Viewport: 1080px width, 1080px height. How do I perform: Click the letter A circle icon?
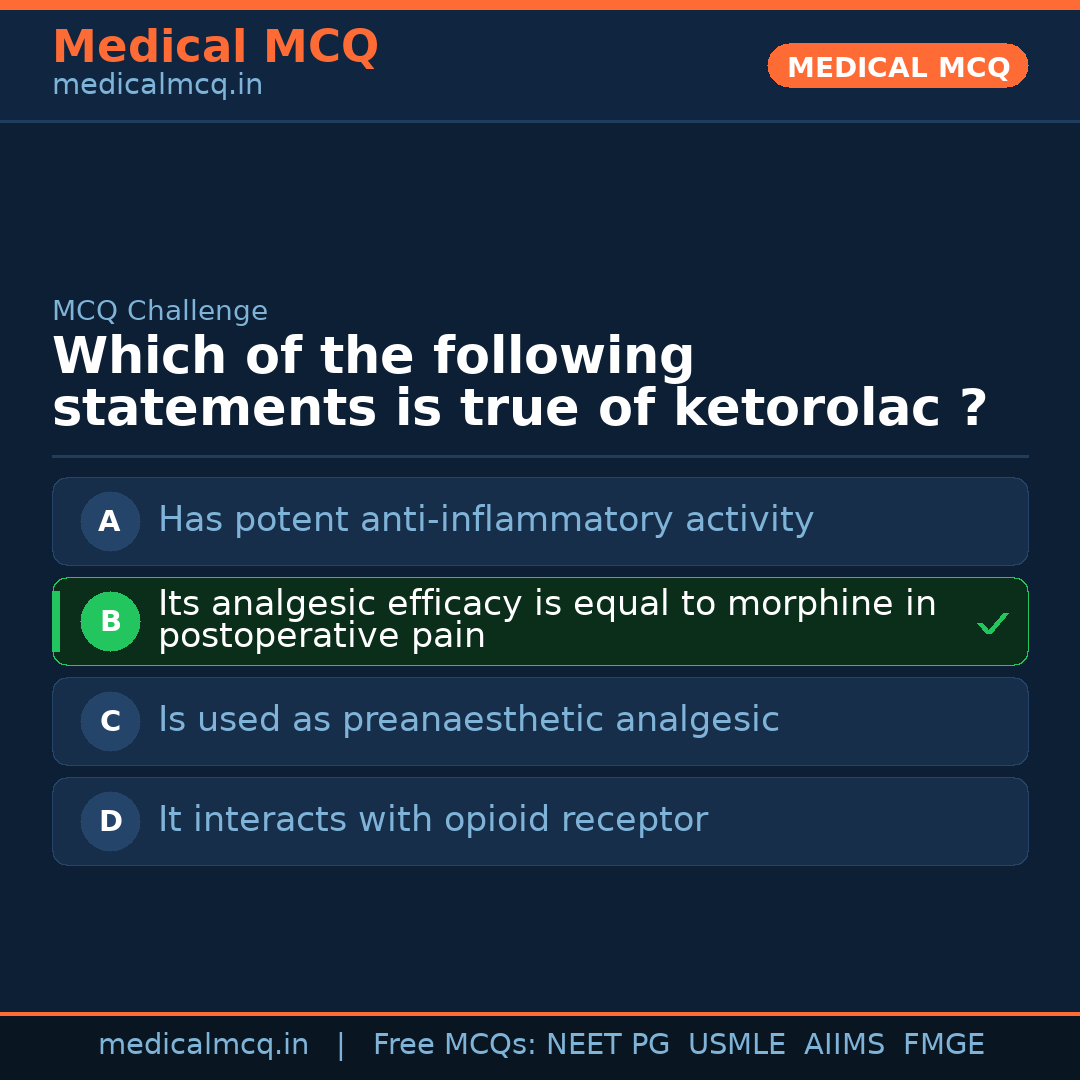(x=110, y=521)
